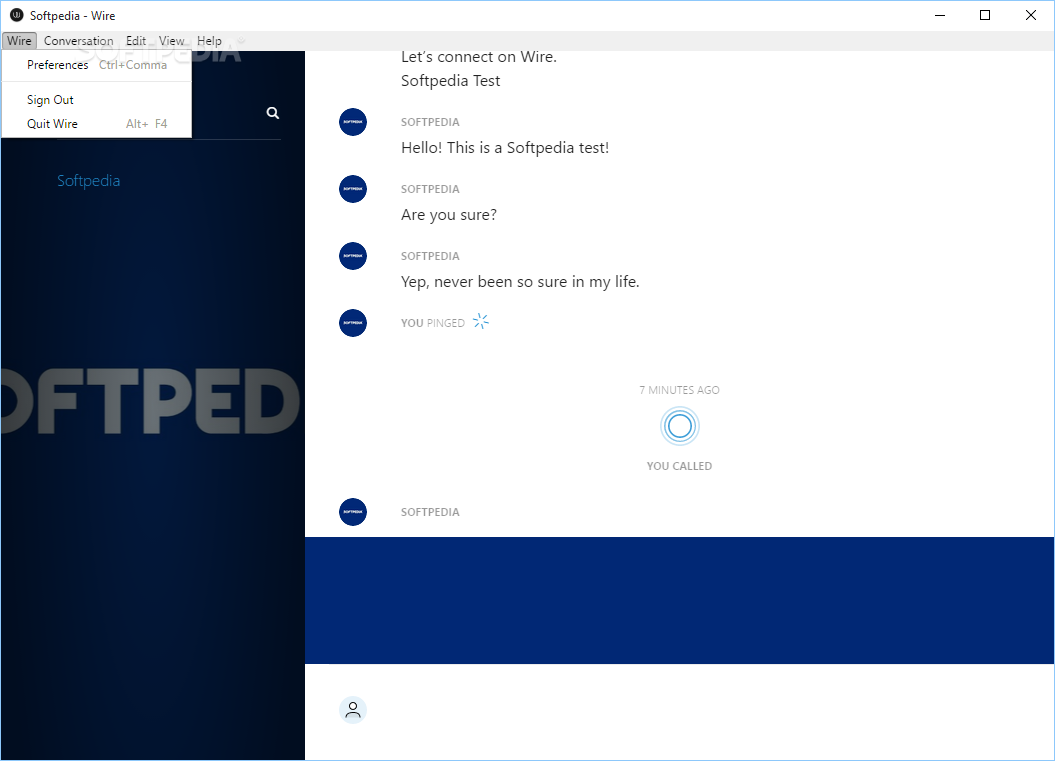1055x761 pixels.
Task: Open the Edit menu
Action: [136, 40]
